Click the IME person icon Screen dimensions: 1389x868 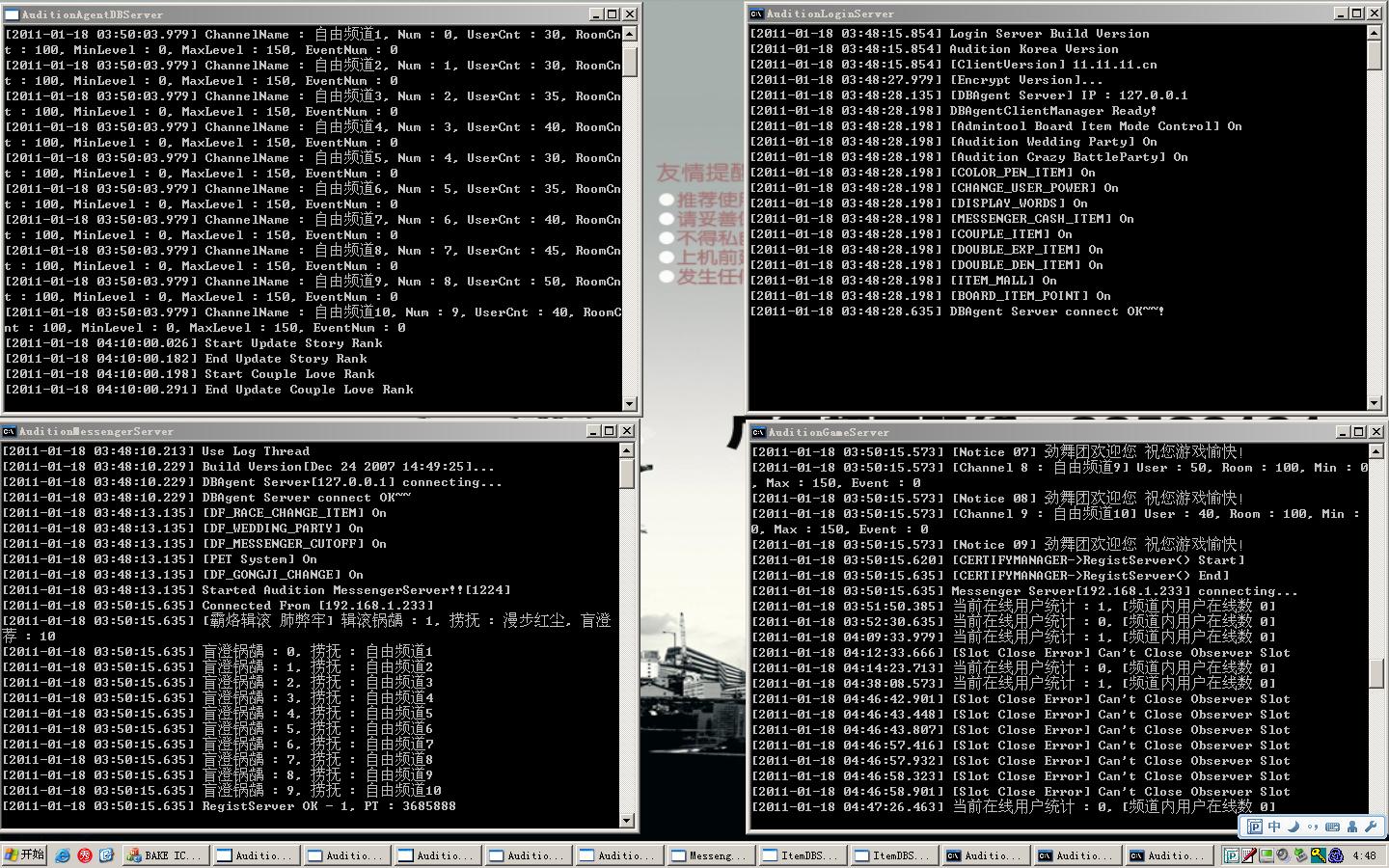1351,827
